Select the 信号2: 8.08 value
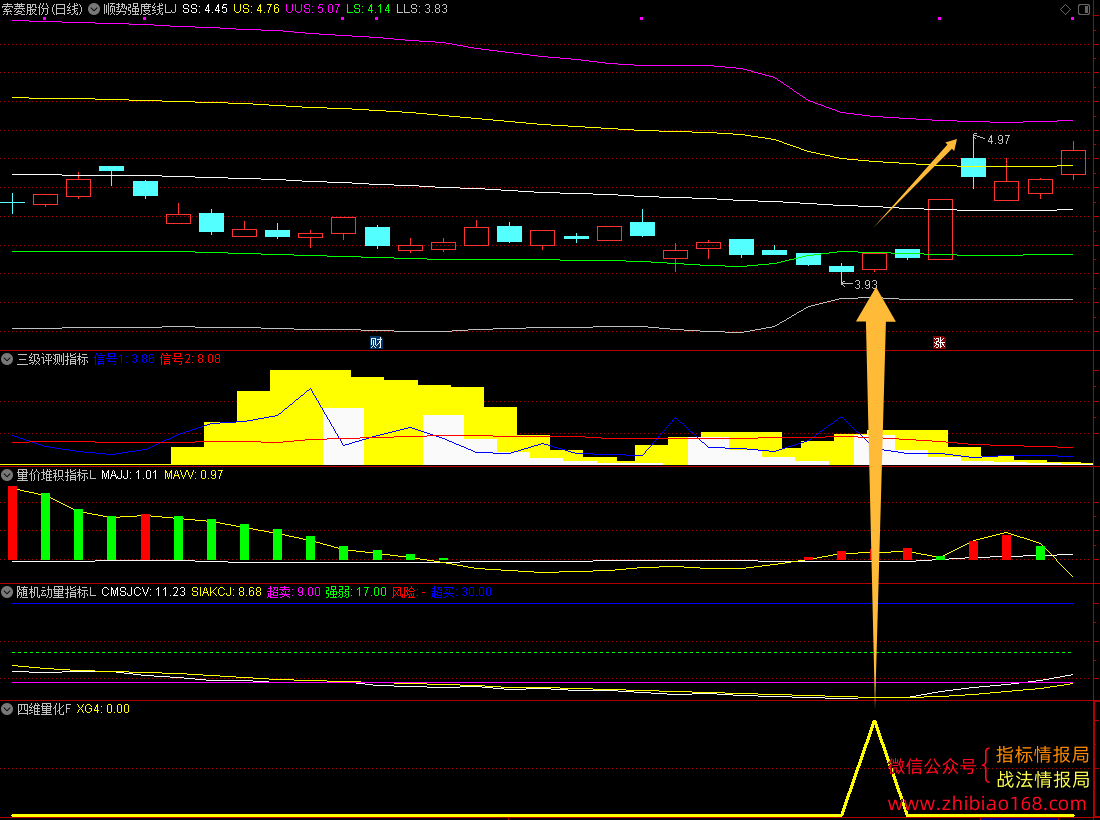Image resolution: width=1100 pixels, height=820 pixels. pos(190,359)
